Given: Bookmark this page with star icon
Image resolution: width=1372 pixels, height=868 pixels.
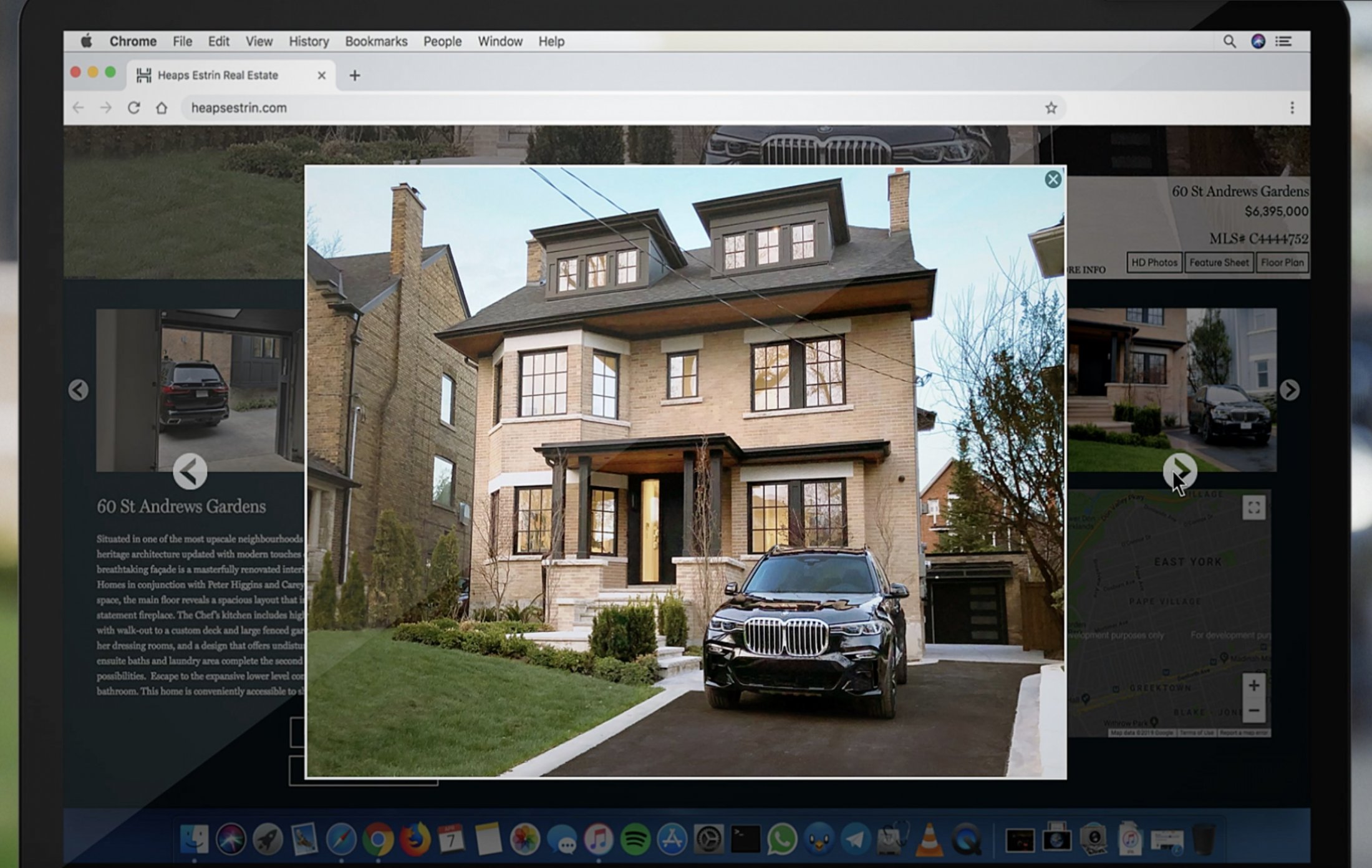Looking at the screenshot, I should pyautogui.click(x=1051, y=108).
